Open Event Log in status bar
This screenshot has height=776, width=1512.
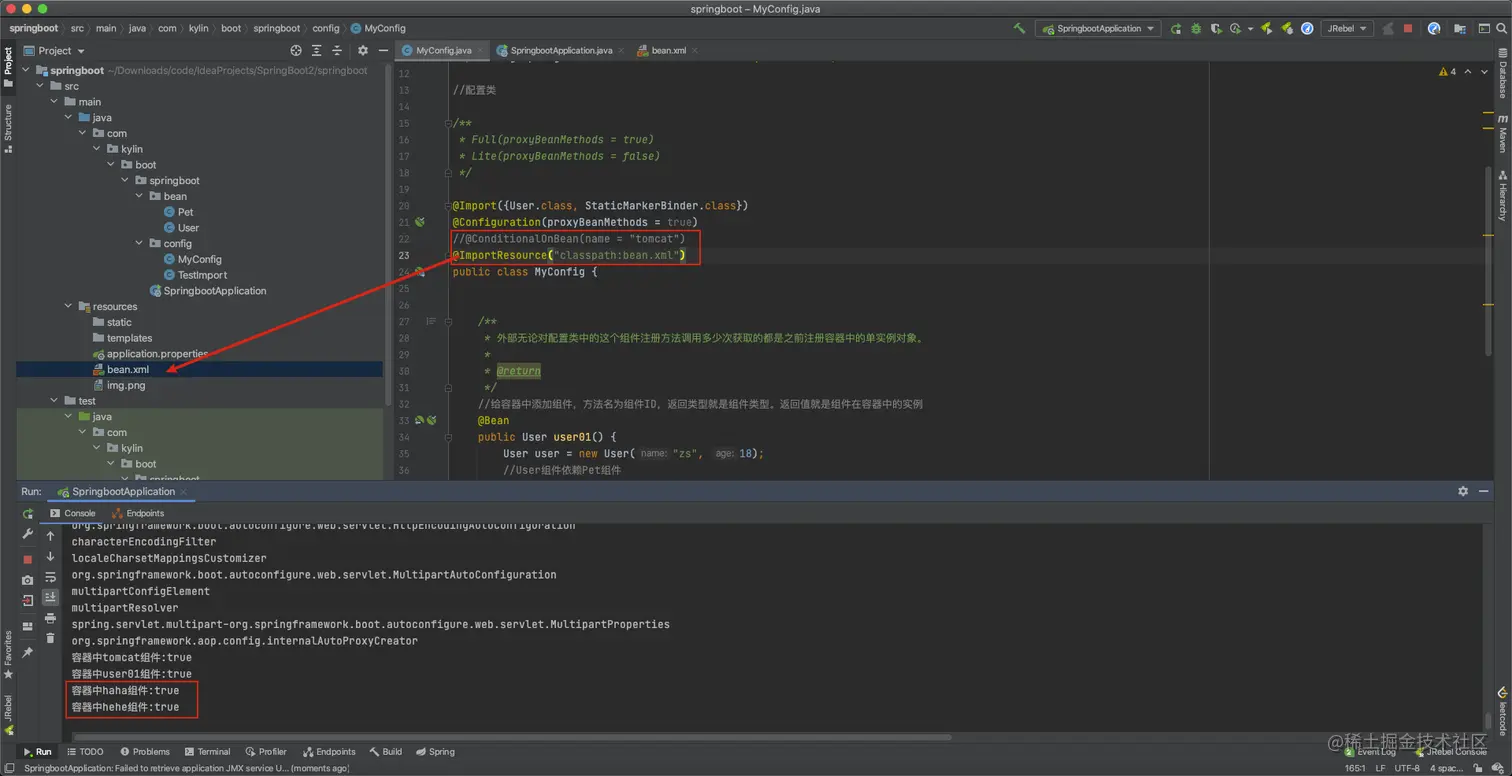1369,752
